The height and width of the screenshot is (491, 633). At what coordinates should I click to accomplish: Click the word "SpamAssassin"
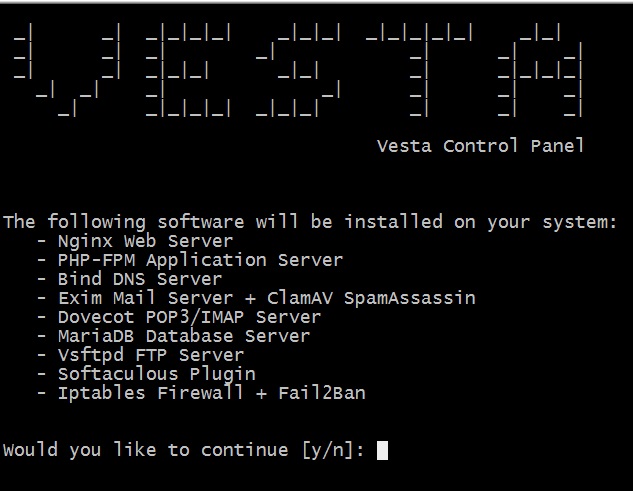410,298
